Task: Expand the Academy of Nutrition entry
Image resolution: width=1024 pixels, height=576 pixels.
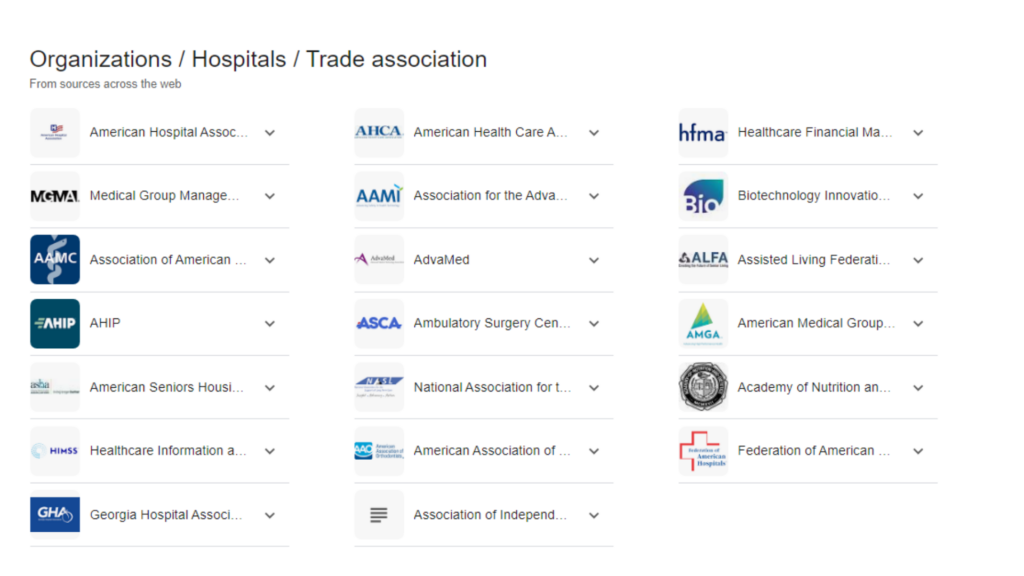Action: pos(918,387)
